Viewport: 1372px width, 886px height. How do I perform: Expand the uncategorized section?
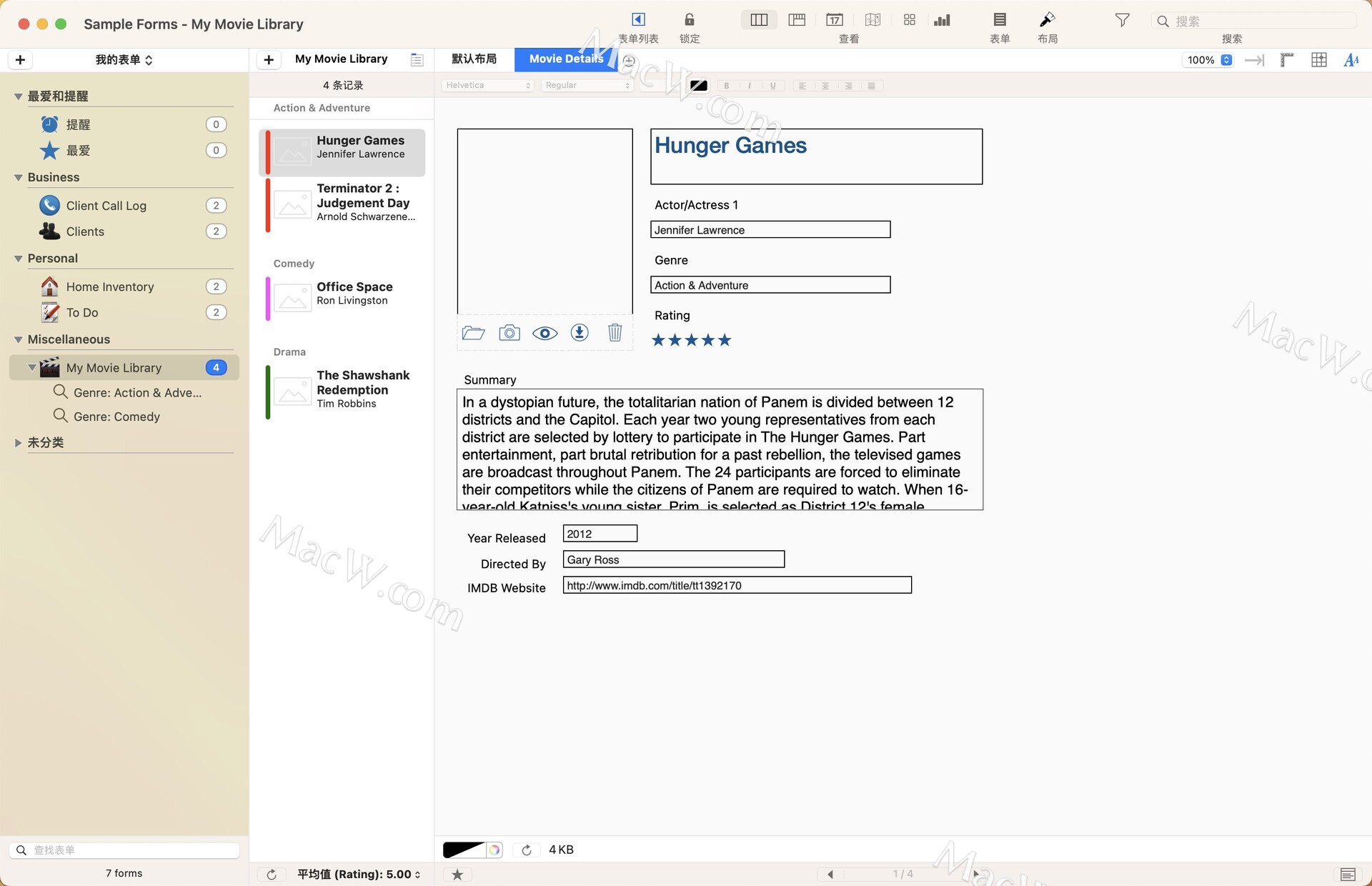pos(19,443)
